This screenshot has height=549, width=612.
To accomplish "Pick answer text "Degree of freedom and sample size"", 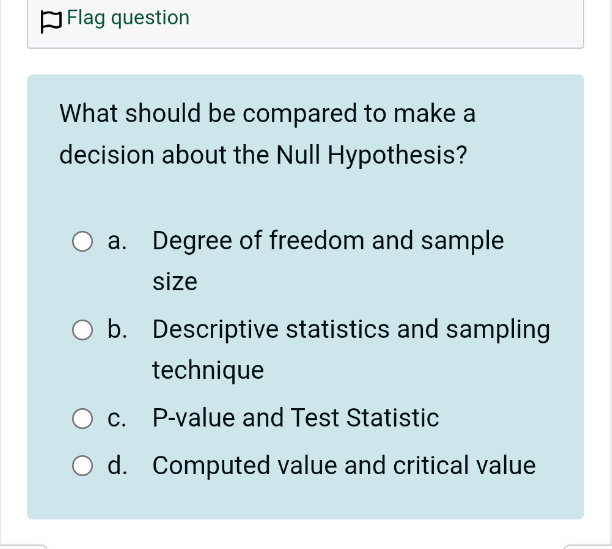I will [x=328, y=261].
